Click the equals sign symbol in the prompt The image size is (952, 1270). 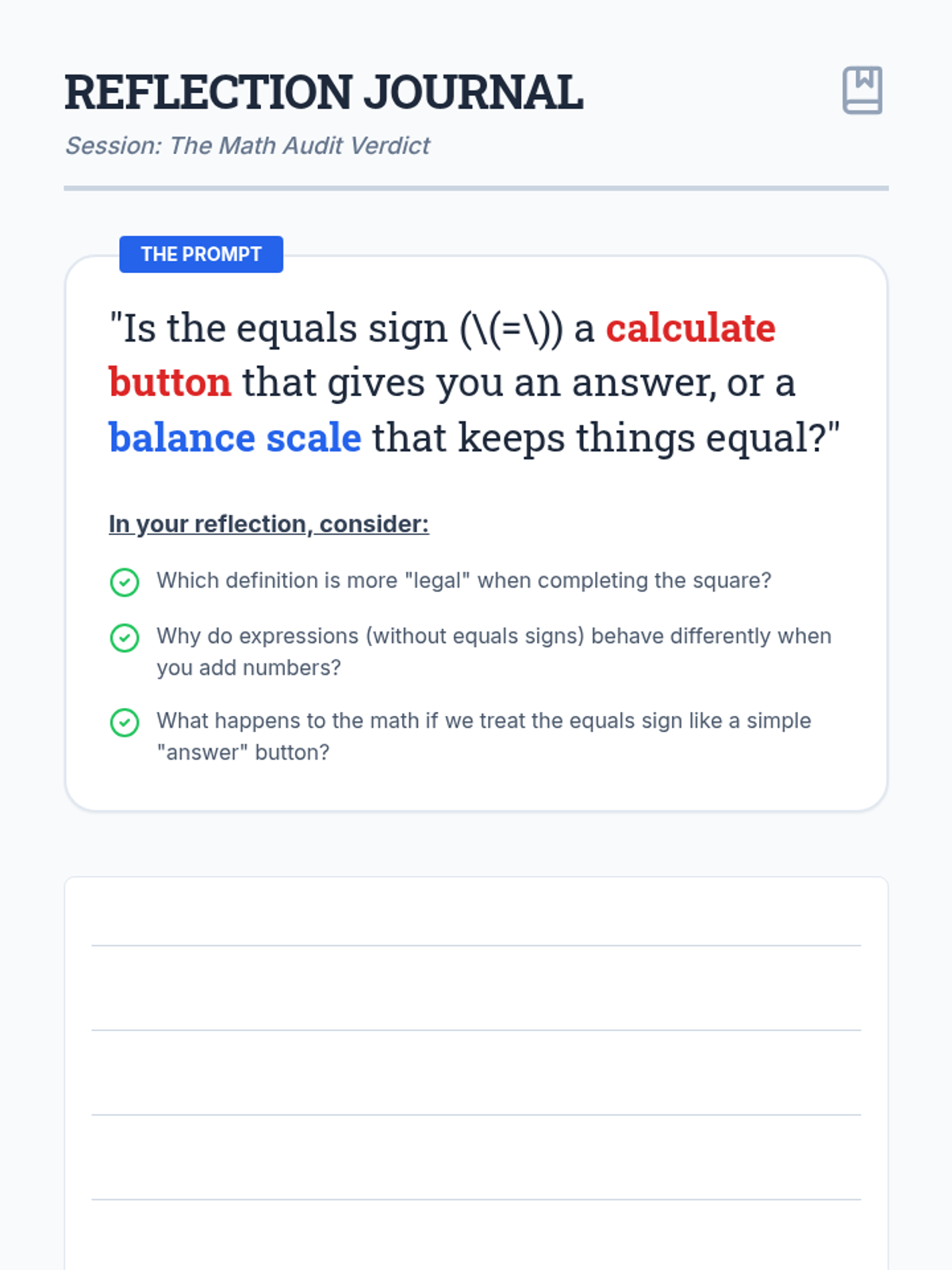[512, 329]
